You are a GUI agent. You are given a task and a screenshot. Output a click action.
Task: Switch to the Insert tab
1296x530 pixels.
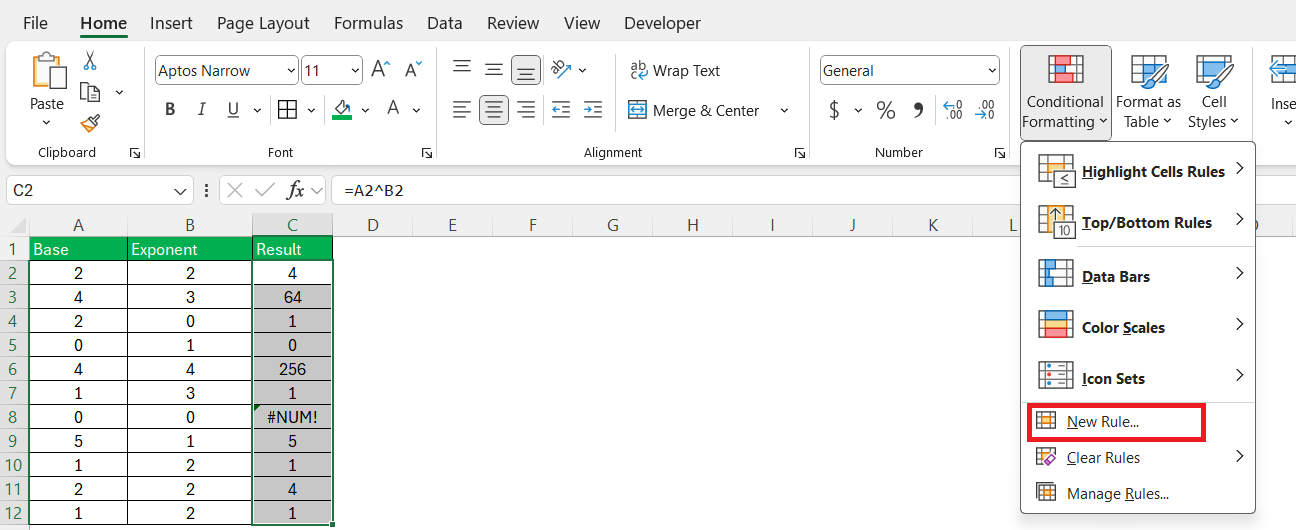(171, 23)
